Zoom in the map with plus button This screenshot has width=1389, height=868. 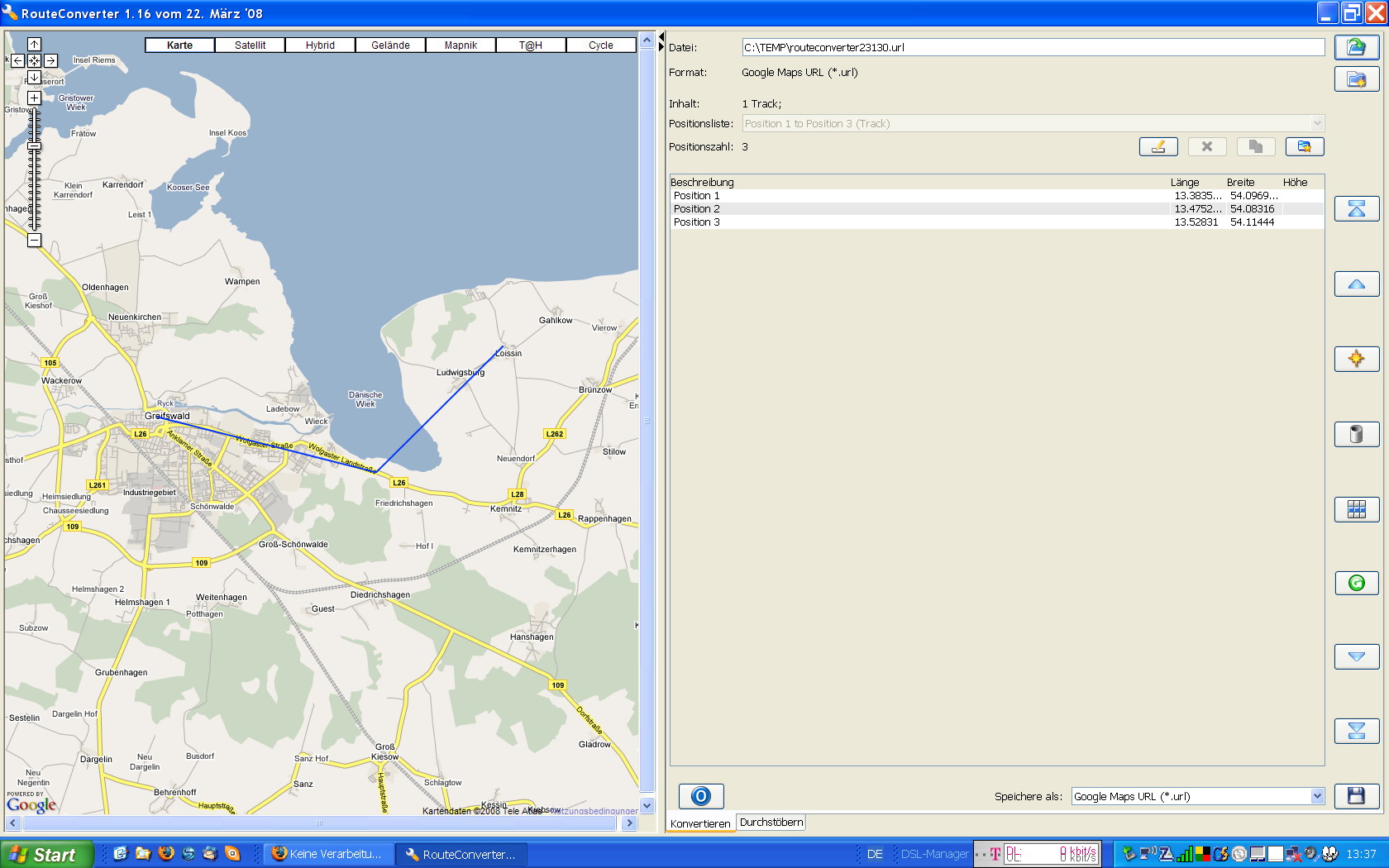pyautogui.click(x=34, y=98)
